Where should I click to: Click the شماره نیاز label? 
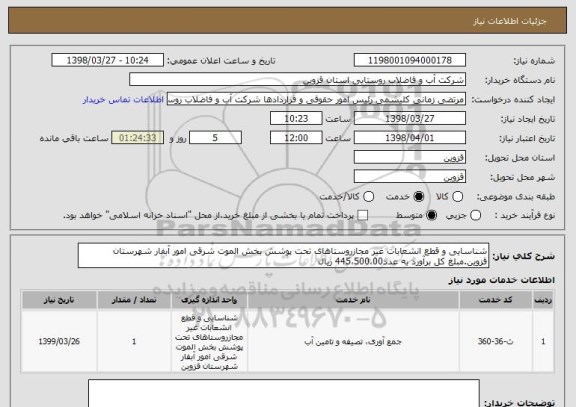[534, 61]
